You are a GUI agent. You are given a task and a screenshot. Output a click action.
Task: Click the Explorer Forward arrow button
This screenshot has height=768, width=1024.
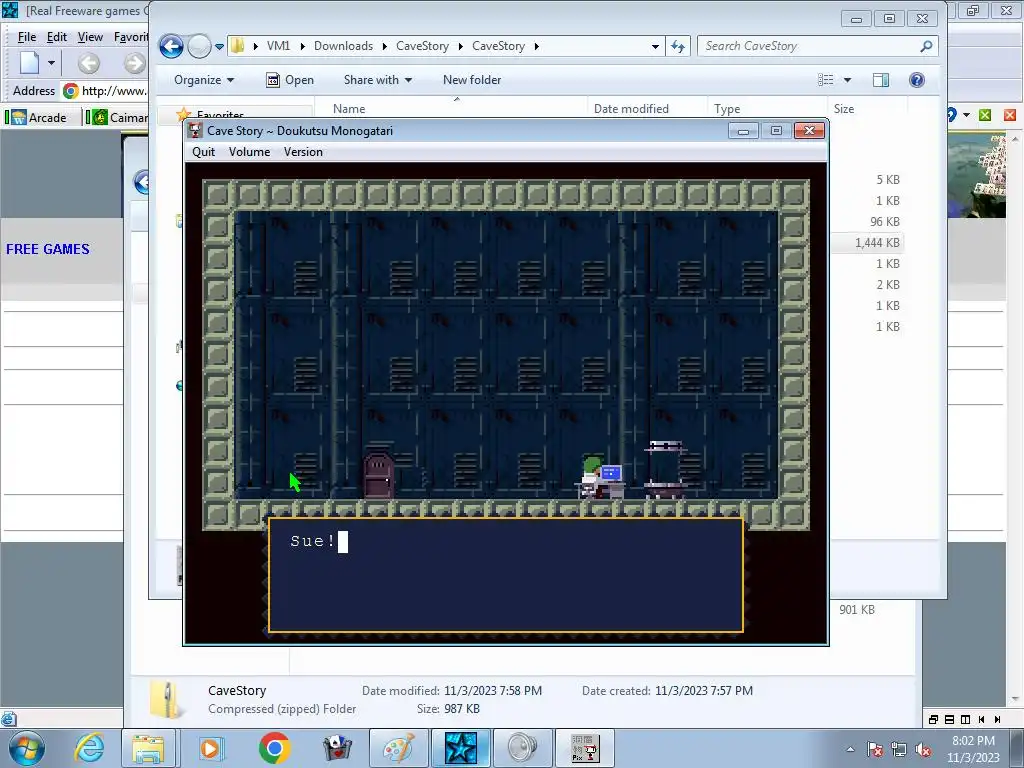coord(199,46)
